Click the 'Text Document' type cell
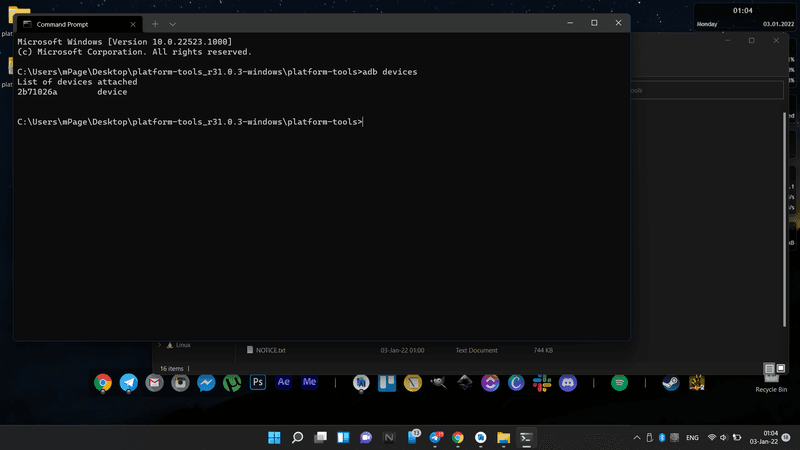The width and height of the screenshot is (800, 450). coord(476,351)
